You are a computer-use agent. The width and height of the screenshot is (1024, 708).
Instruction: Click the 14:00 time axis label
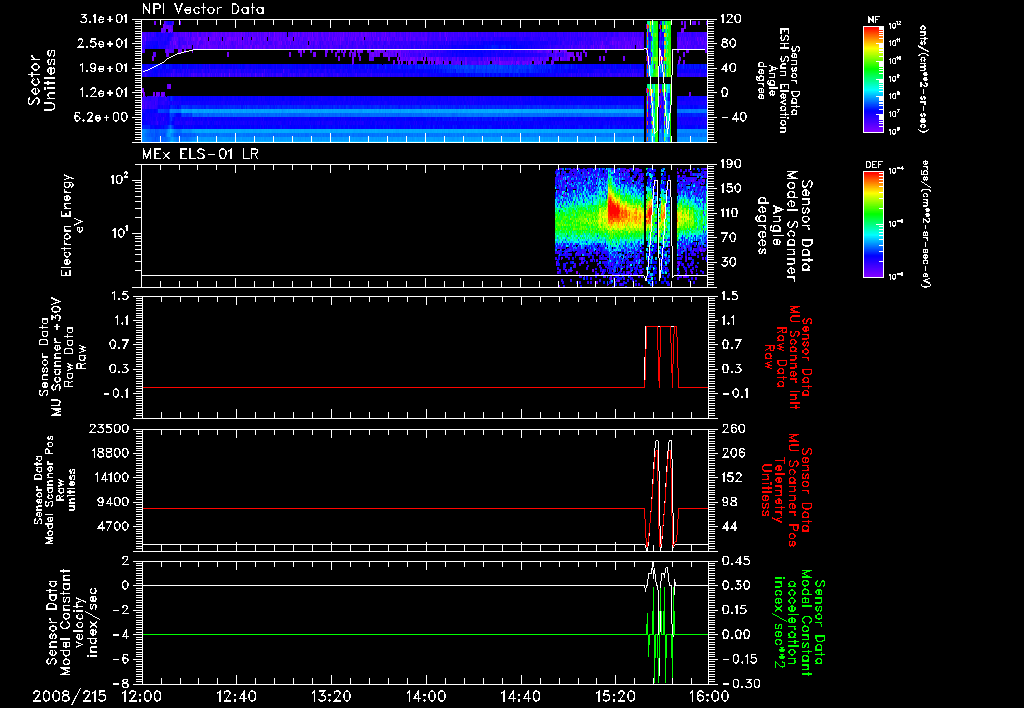[x=426, y=696]
